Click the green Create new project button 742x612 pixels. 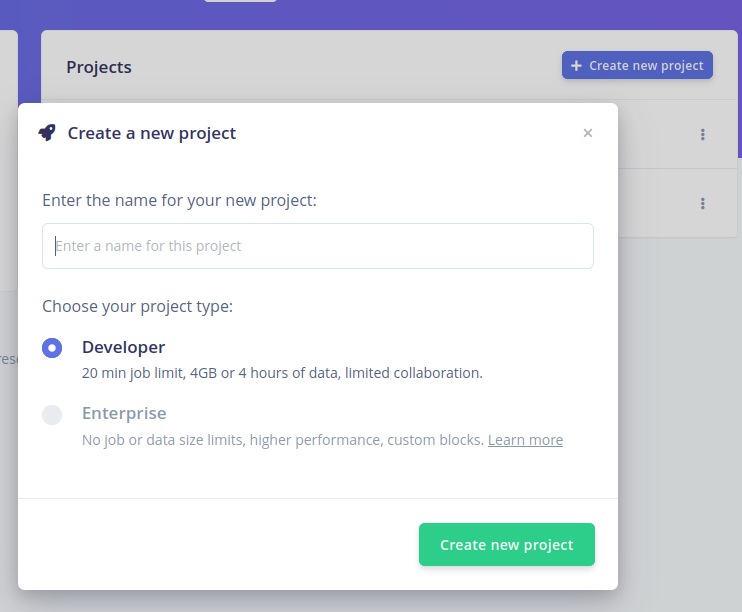coord(507,544)
